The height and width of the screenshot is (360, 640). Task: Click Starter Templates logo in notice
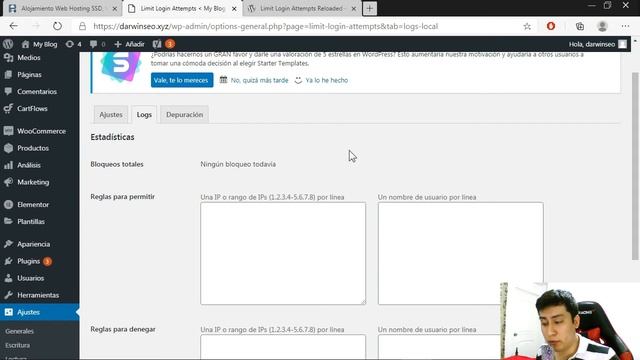tap(121, 67)
